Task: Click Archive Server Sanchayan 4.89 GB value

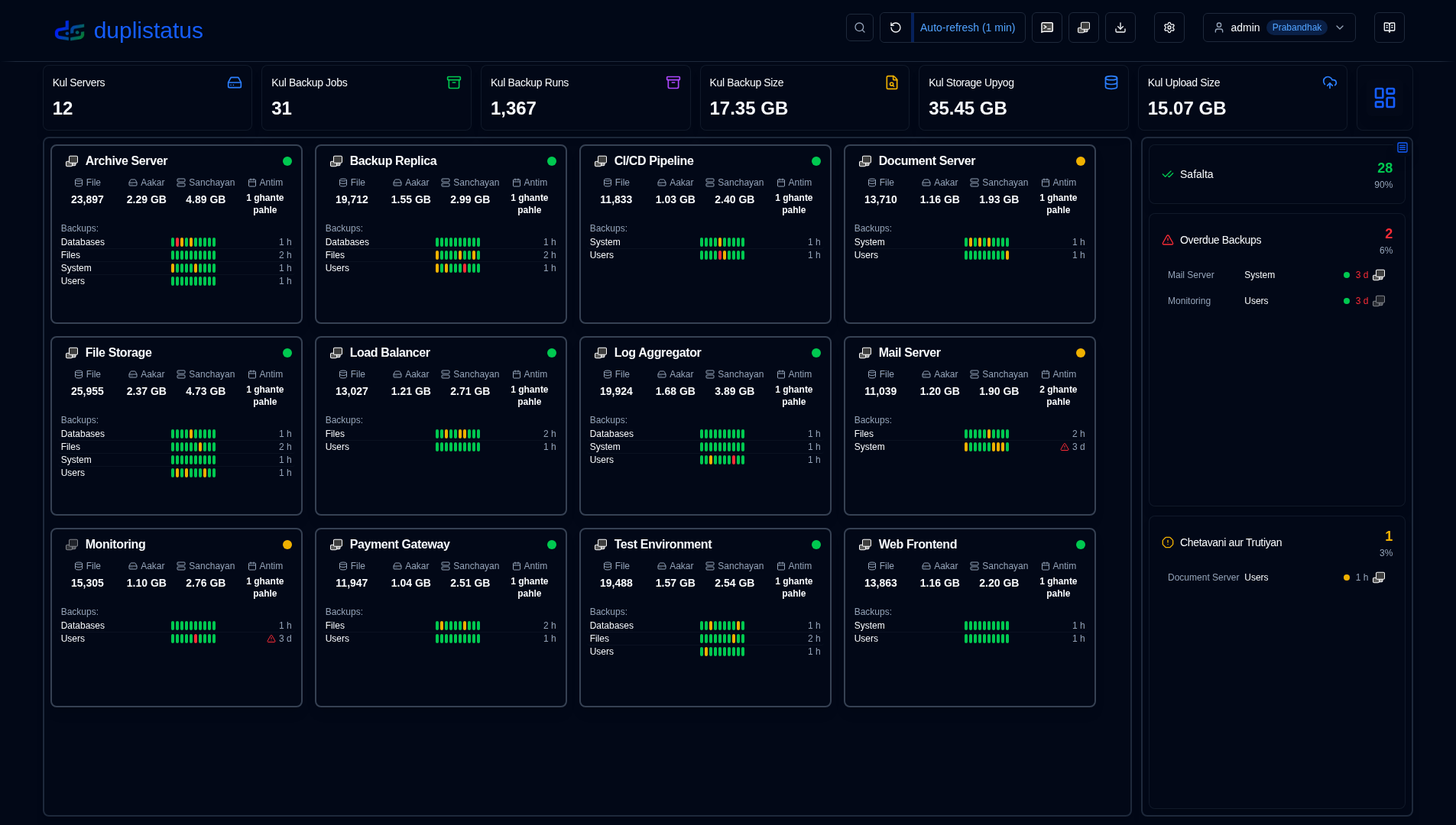Action: click(x=205, y=199)
